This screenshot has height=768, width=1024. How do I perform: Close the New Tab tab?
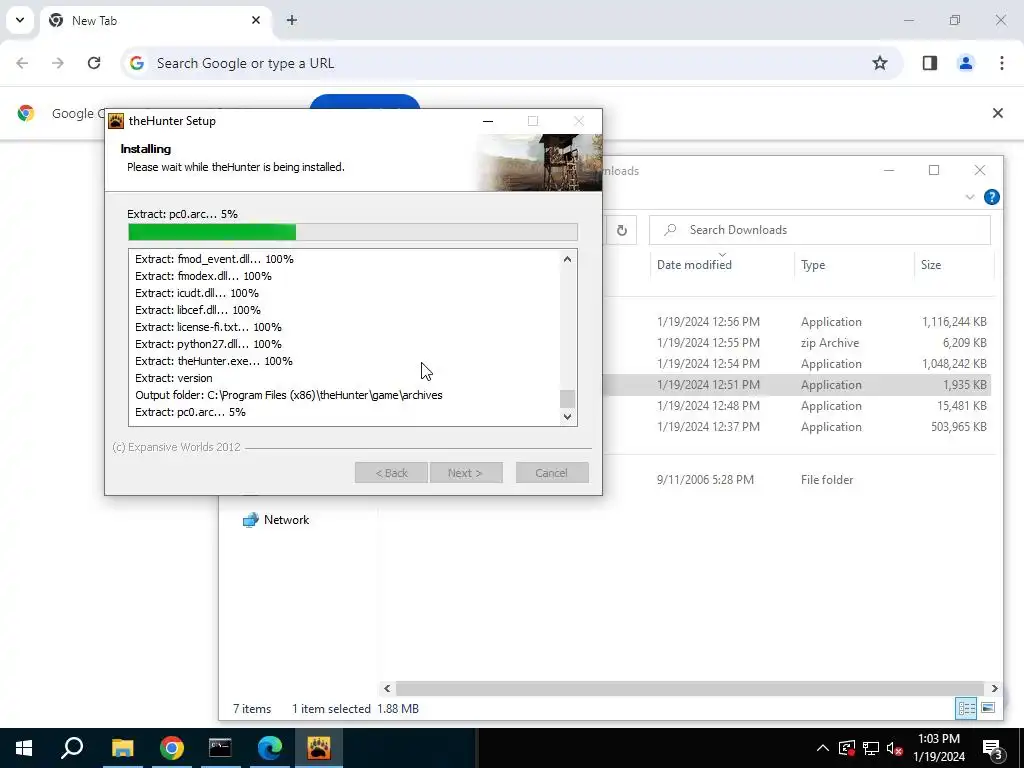(x=256, y=20)
